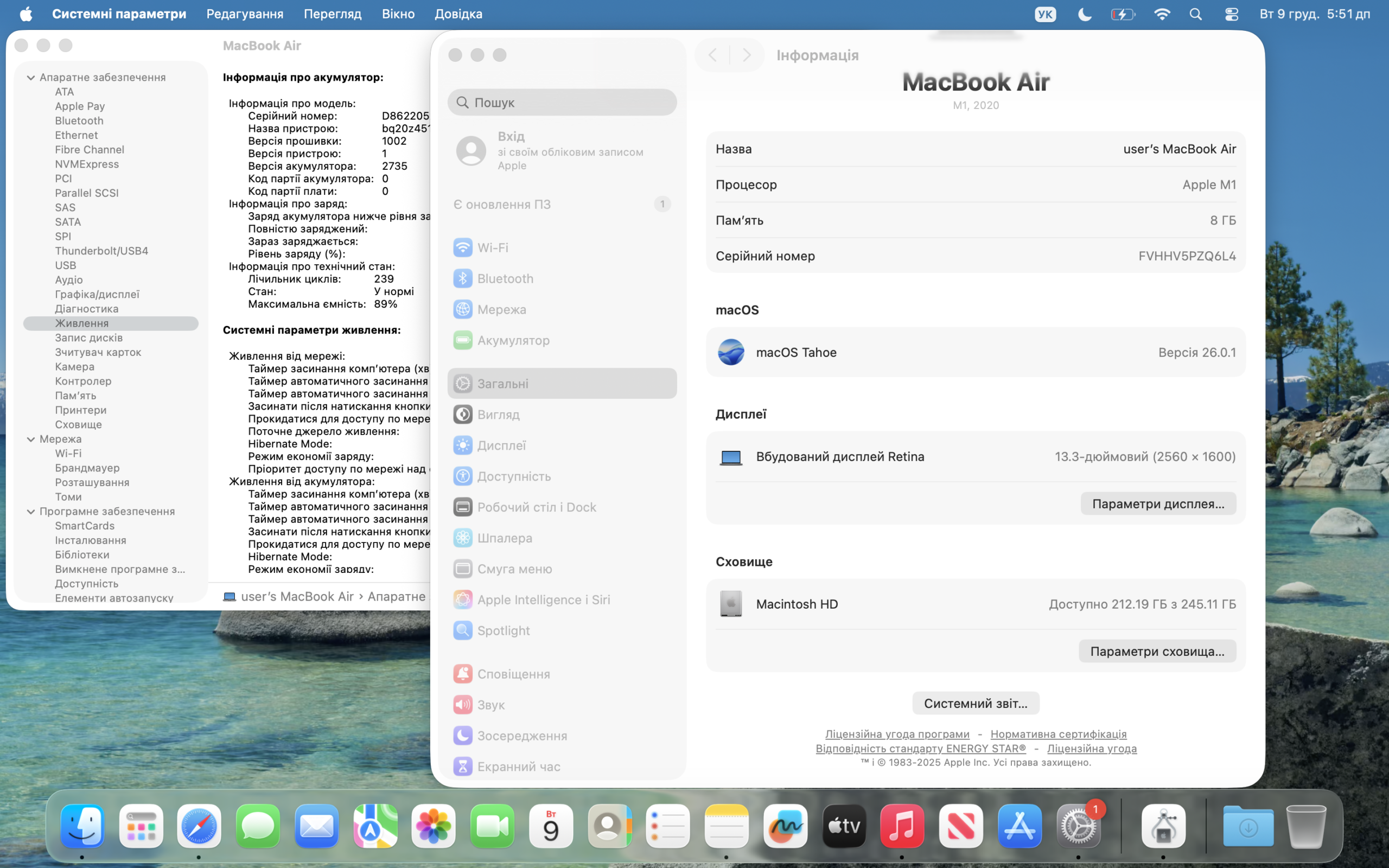This screenshot has width=1389, height=868.
Task: Collapse Апаратне забезпечення tree section
Action: 31,78
